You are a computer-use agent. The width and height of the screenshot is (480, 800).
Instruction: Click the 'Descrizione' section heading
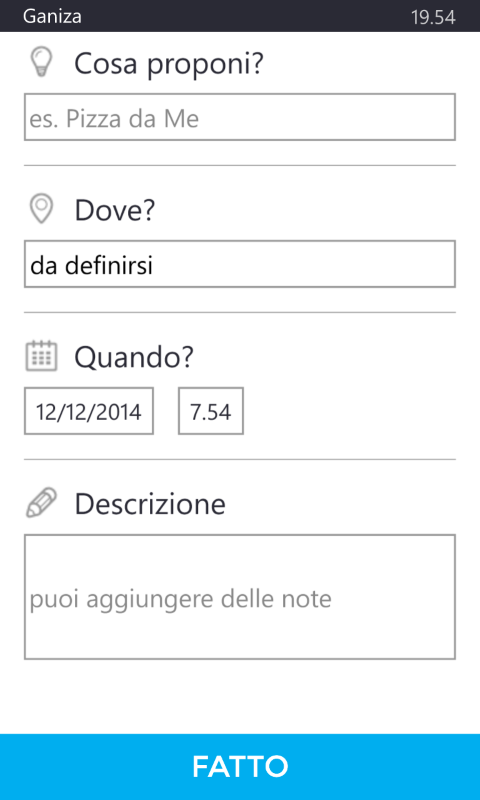[x=150, y=504]
